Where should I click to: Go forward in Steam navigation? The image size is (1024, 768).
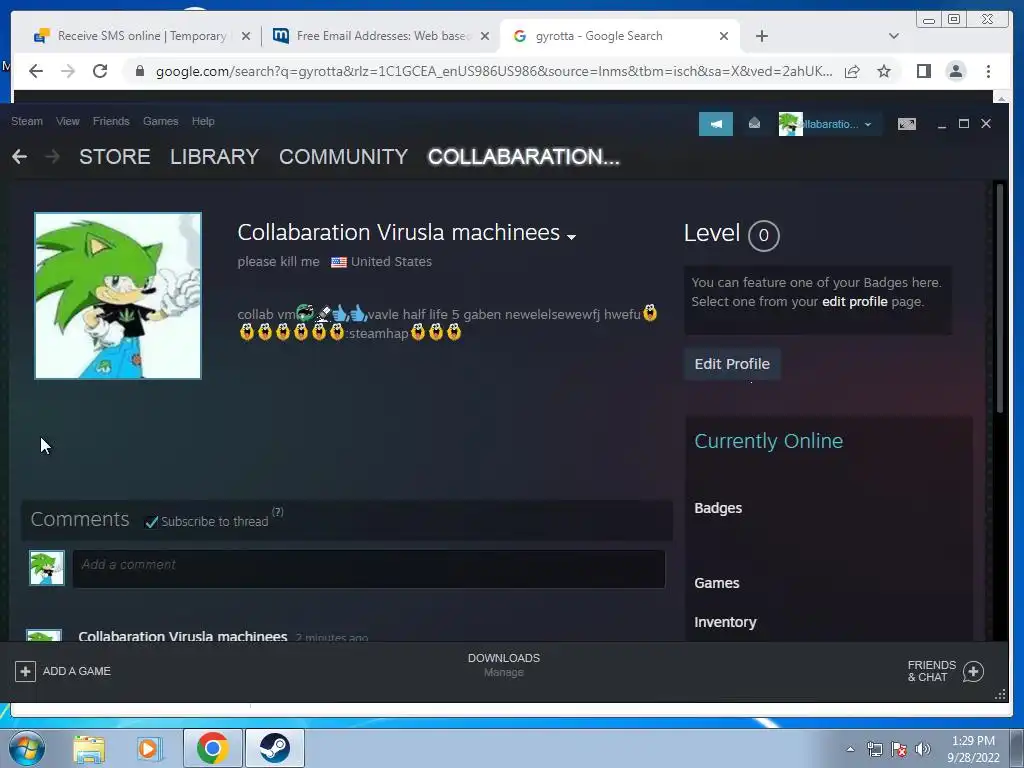[53, 157]
